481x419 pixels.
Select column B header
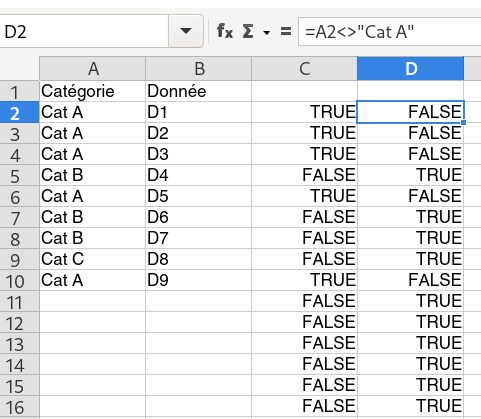click(198, 69)
